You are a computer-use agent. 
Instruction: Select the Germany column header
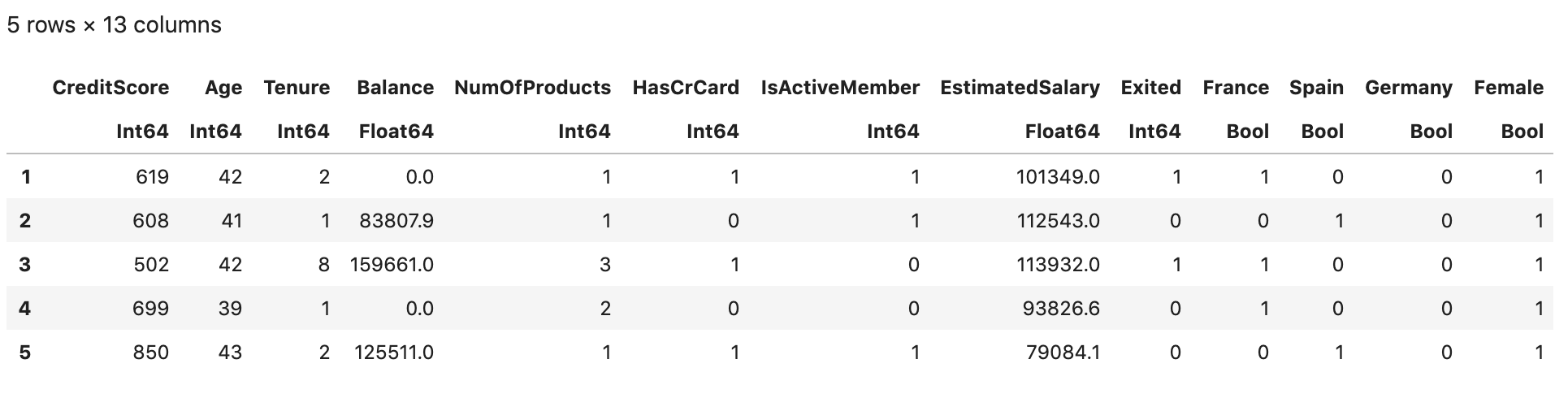pyautogui.click(x=1408, y=88)
